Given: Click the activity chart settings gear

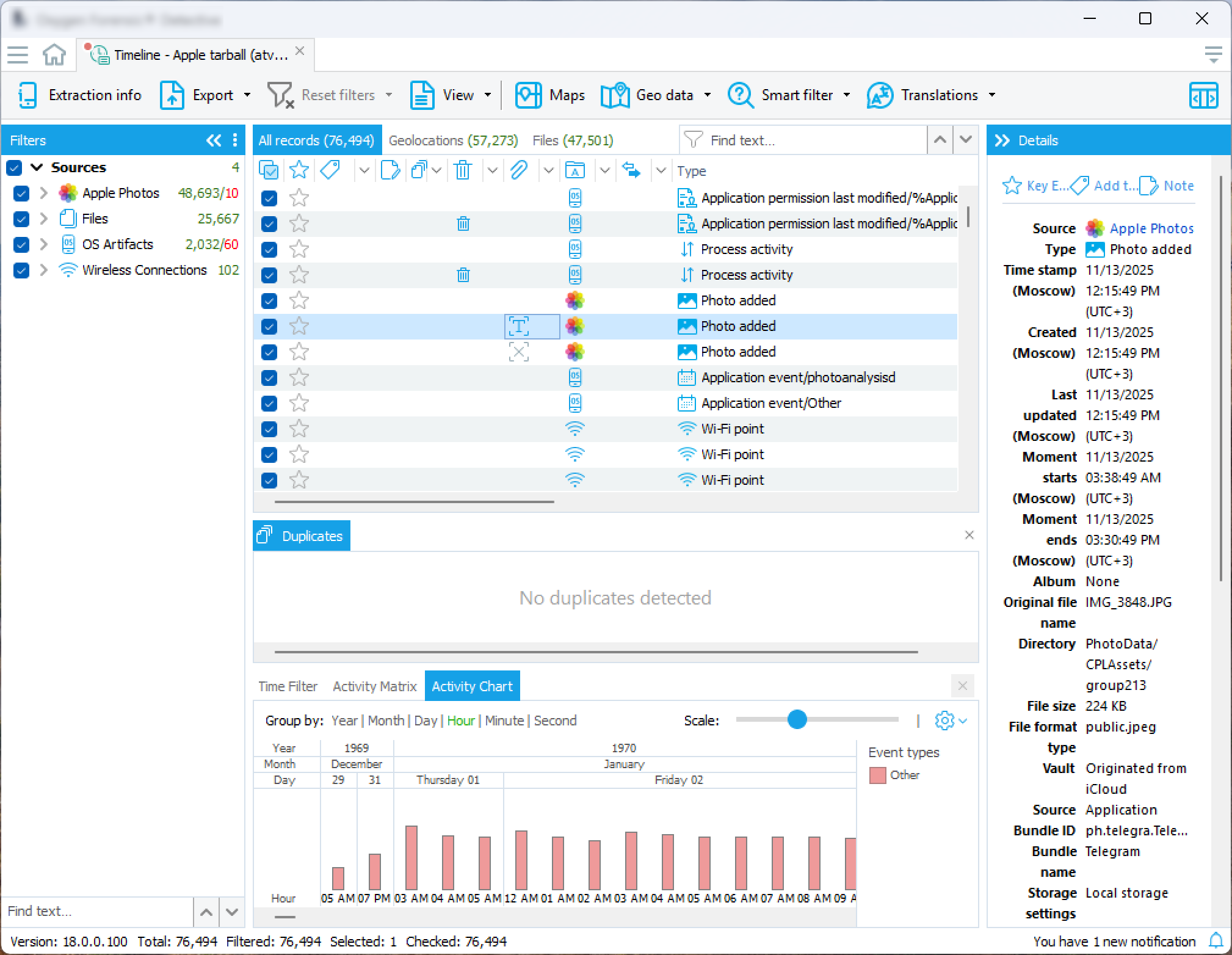Looking at the screenshot, I should (x=944, y=721).
